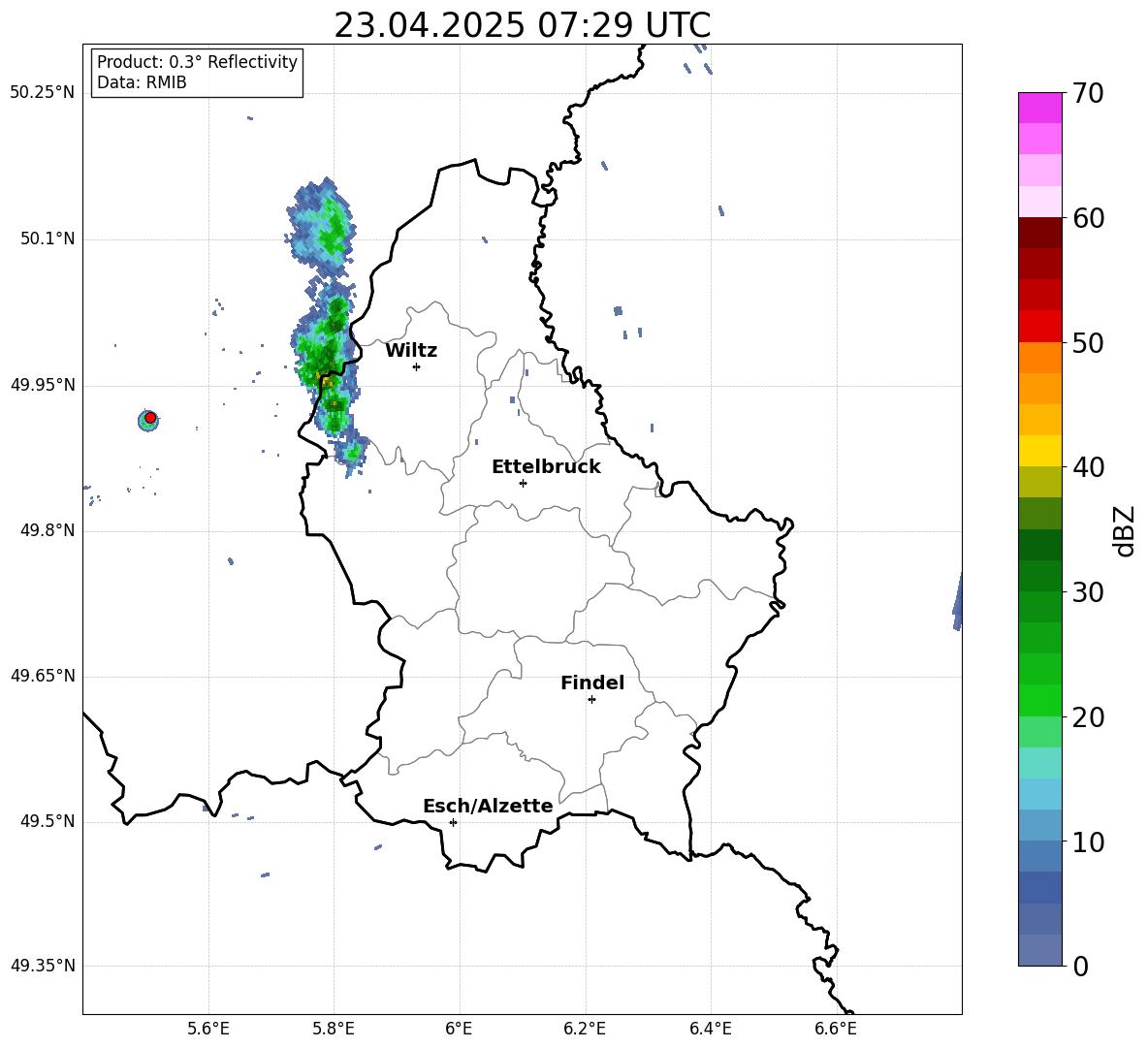Click the 6.6°E longitude tick label
The image size is (1148, 1048).
(836, 1029)
